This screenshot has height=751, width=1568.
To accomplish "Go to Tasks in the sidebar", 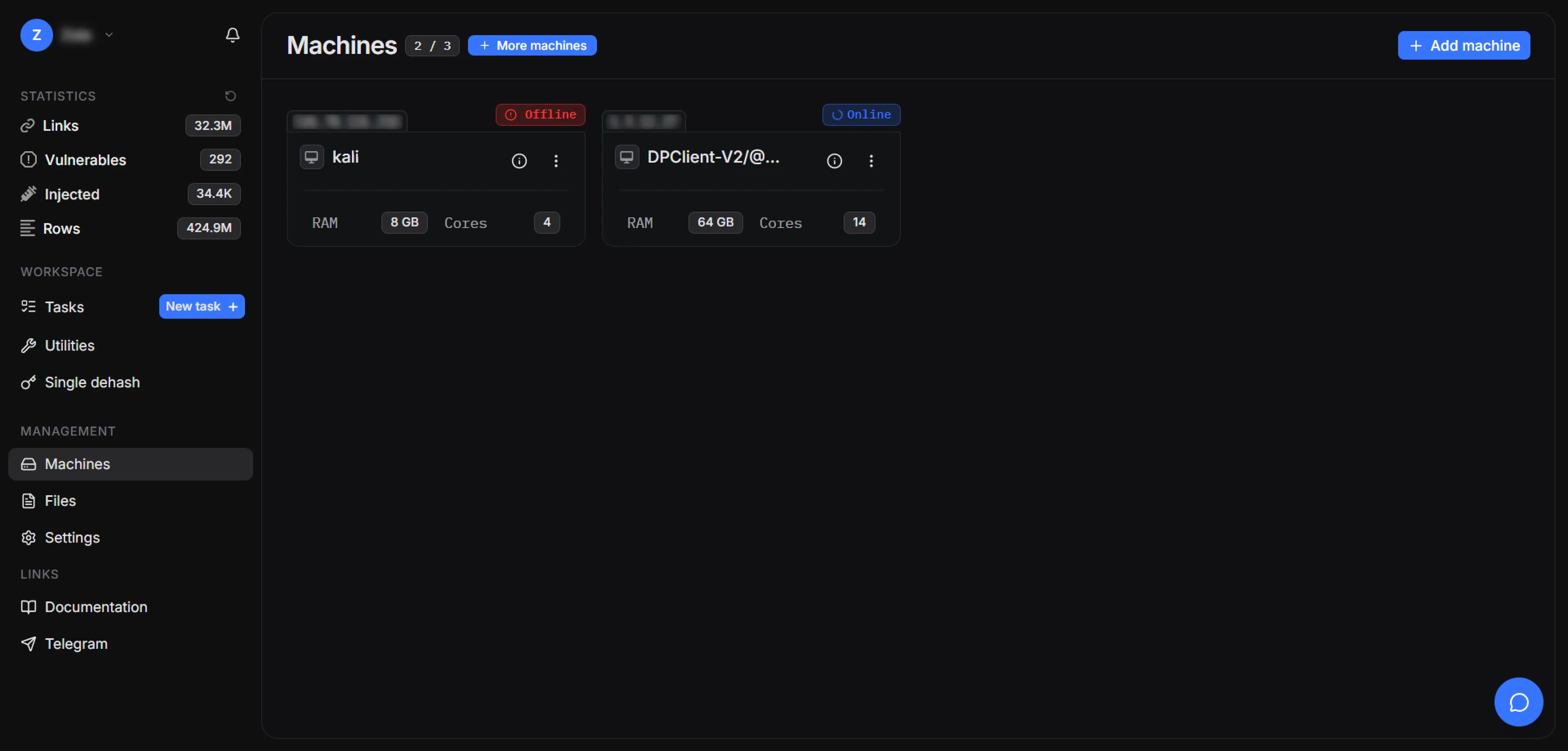I will (64, 307).
